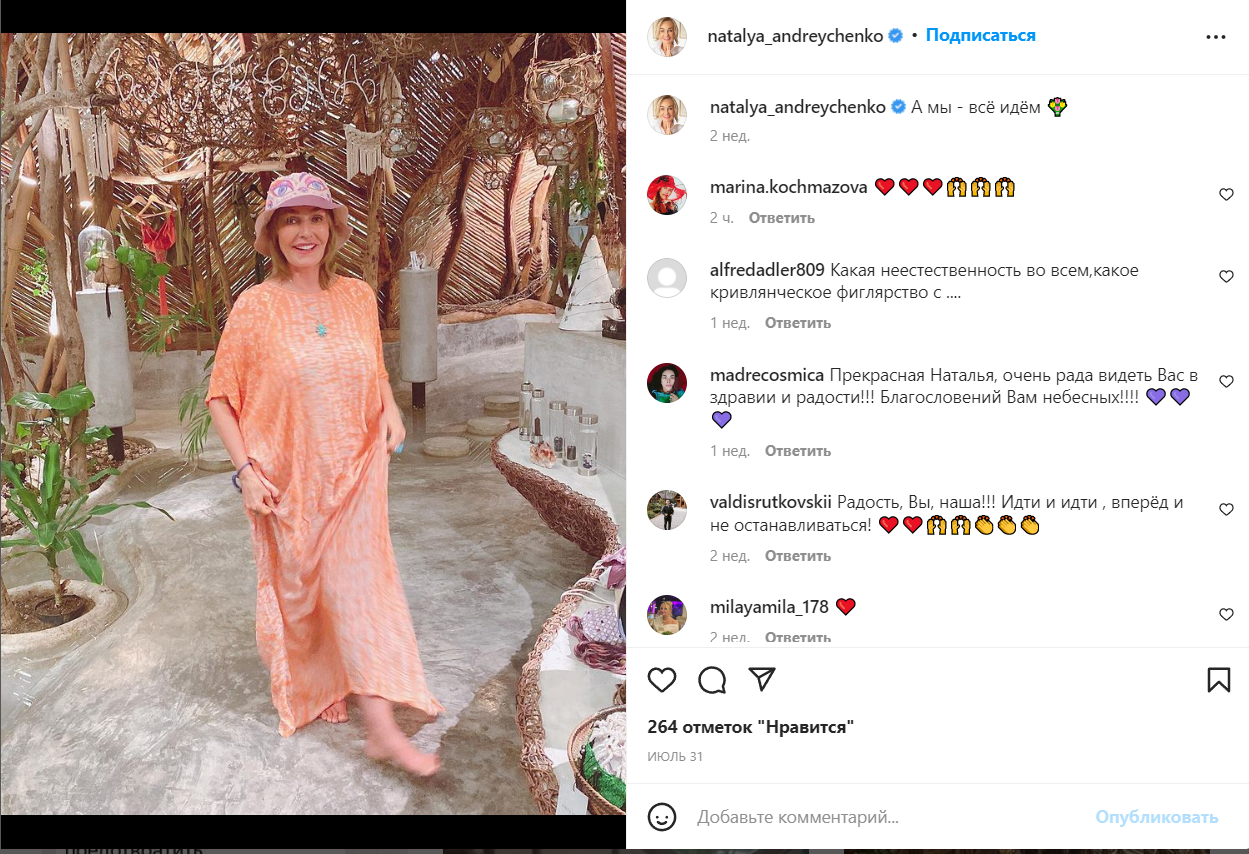Like alfredadler809's comment
Viewport: 1249px width, 854px height.
click(1226, 277)
